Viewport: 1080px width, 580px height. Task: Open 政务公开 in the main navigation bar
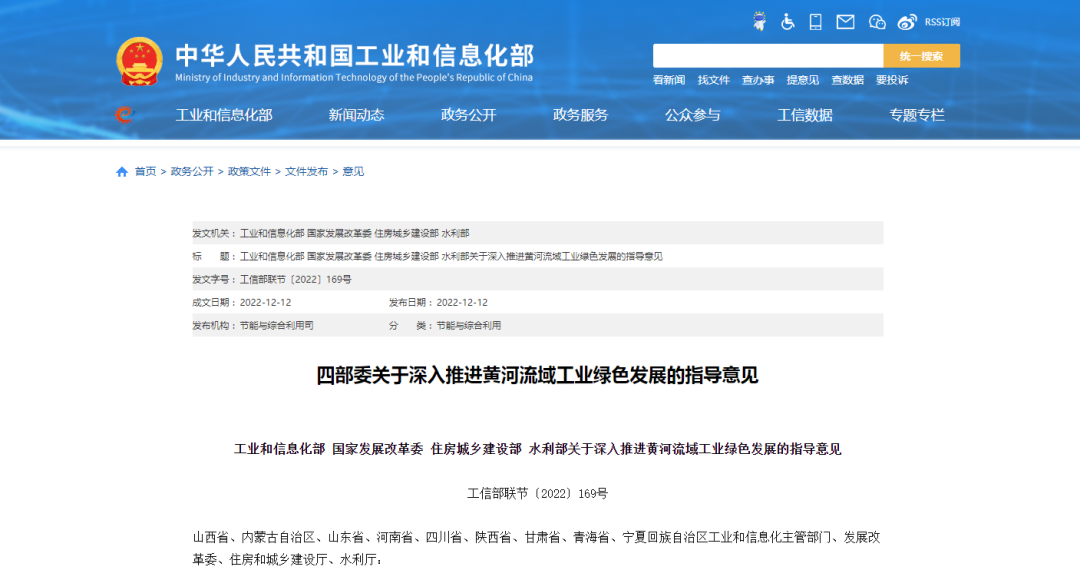click(468, 115)
